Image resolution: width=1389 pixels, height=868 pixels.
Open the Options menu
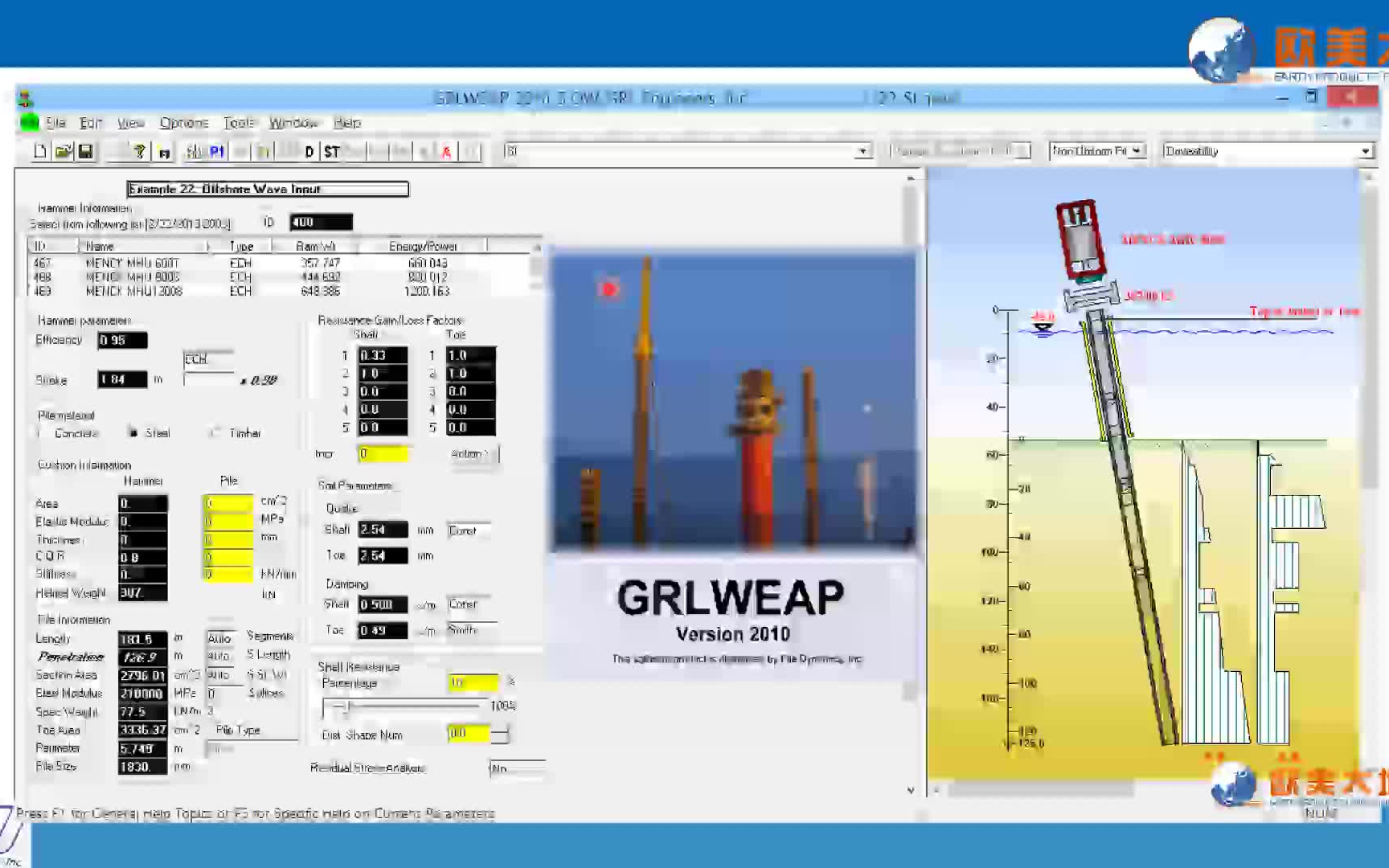183,122
